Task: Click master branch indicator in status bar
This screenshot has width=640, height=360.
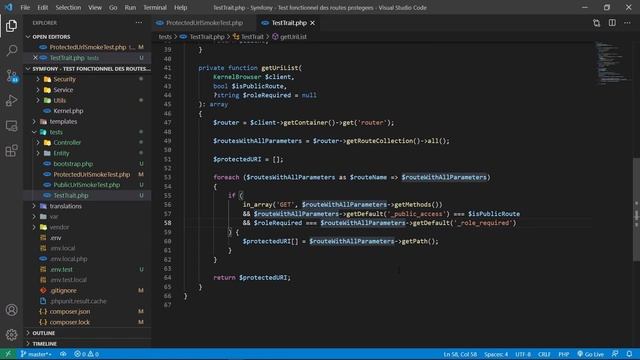Action: tap(36, 354)
